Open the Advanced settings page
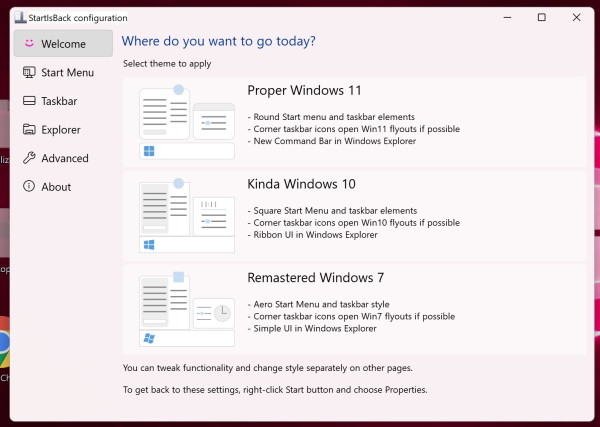This screenshot has width=600, height=427. (64, 158)
